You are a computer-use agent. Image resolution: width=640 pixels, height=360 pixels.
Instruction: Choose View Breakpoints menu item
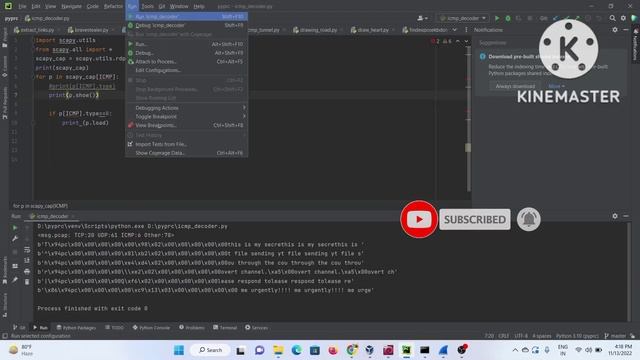coord(187,125)
